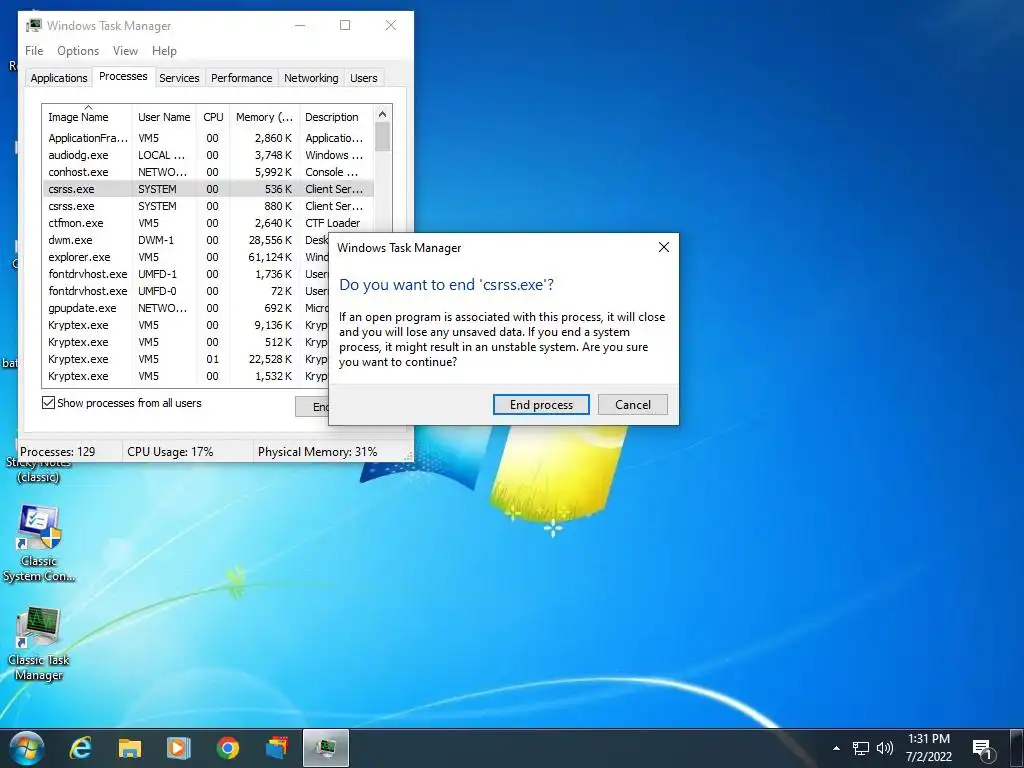Screen dimensions: 1024x768
Task: Open File Explorer taskbar icon
Action: (x=130, y=748)
